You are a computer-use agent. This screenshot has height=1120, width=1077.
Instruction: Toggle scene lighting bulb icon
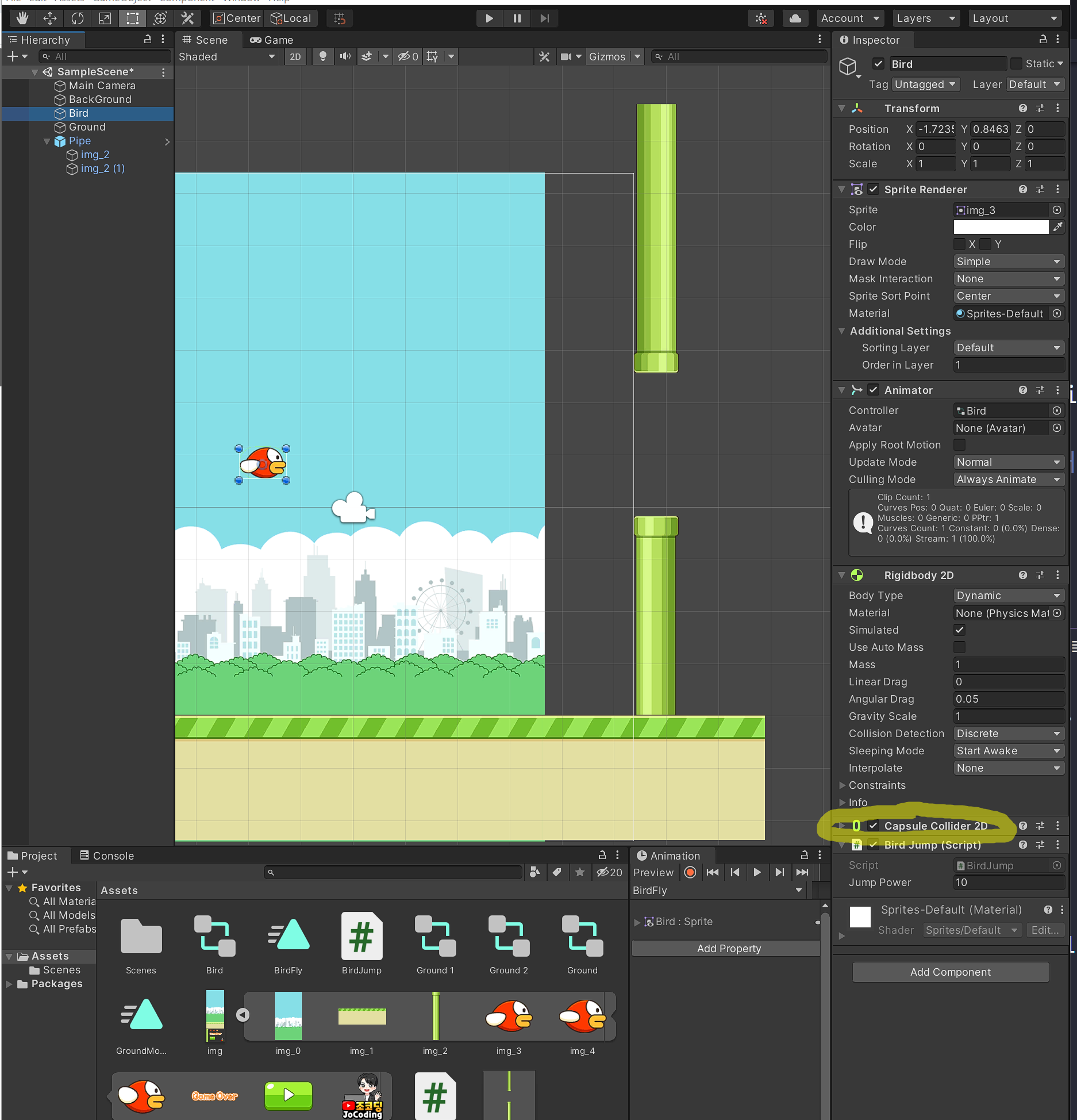pyautogui.click(x=323, y=56)
